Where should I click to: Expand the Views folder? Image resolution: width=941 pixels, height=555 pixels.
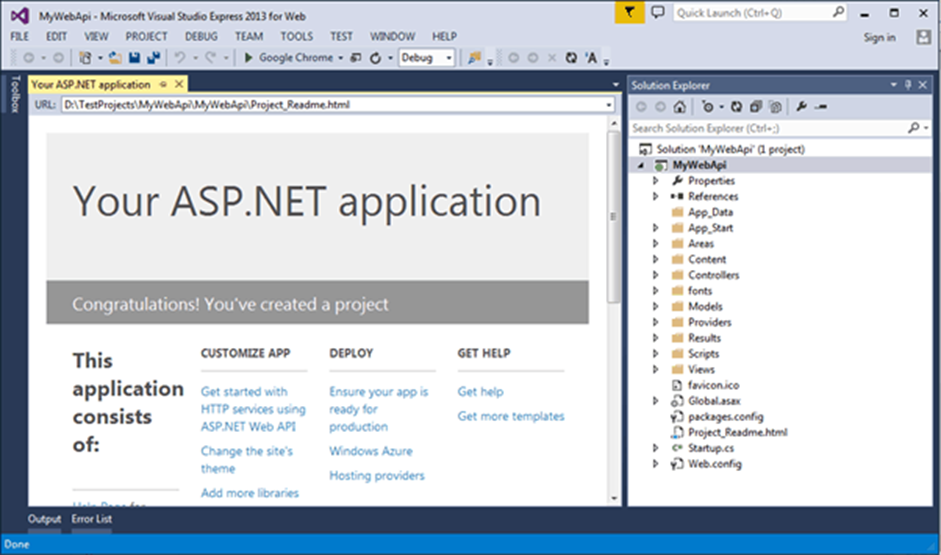(655, 369)
